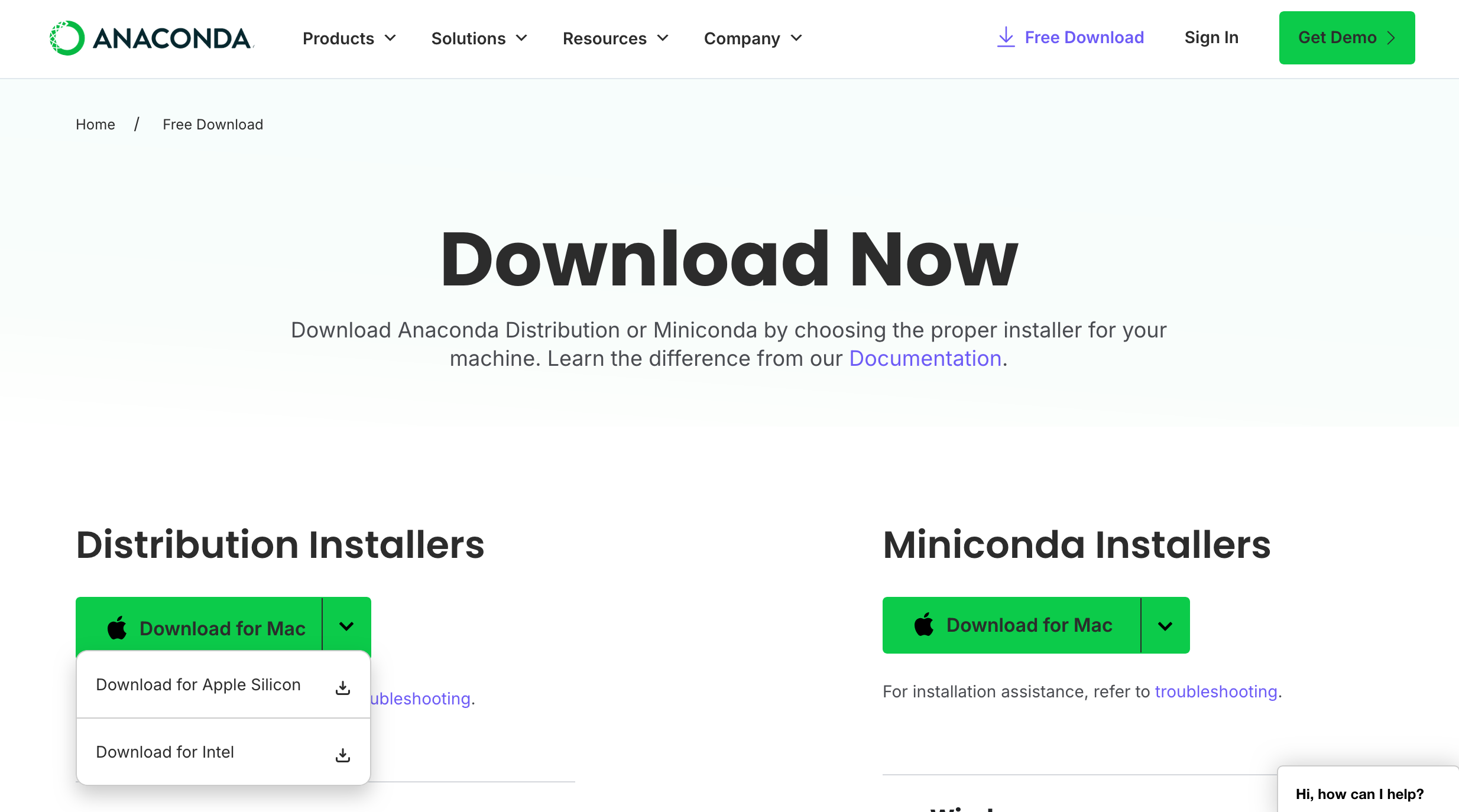Expand the Company chevron arrow
1459x812 pixels.
click(x=796, y=38)
